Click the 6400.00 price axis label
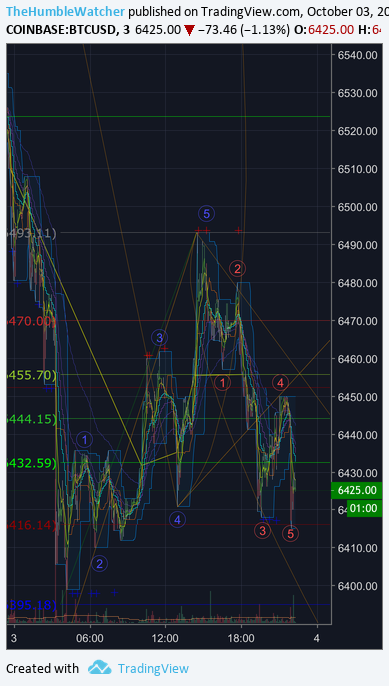The height and width of the screenshot is (686, 389). coord(357,586)
